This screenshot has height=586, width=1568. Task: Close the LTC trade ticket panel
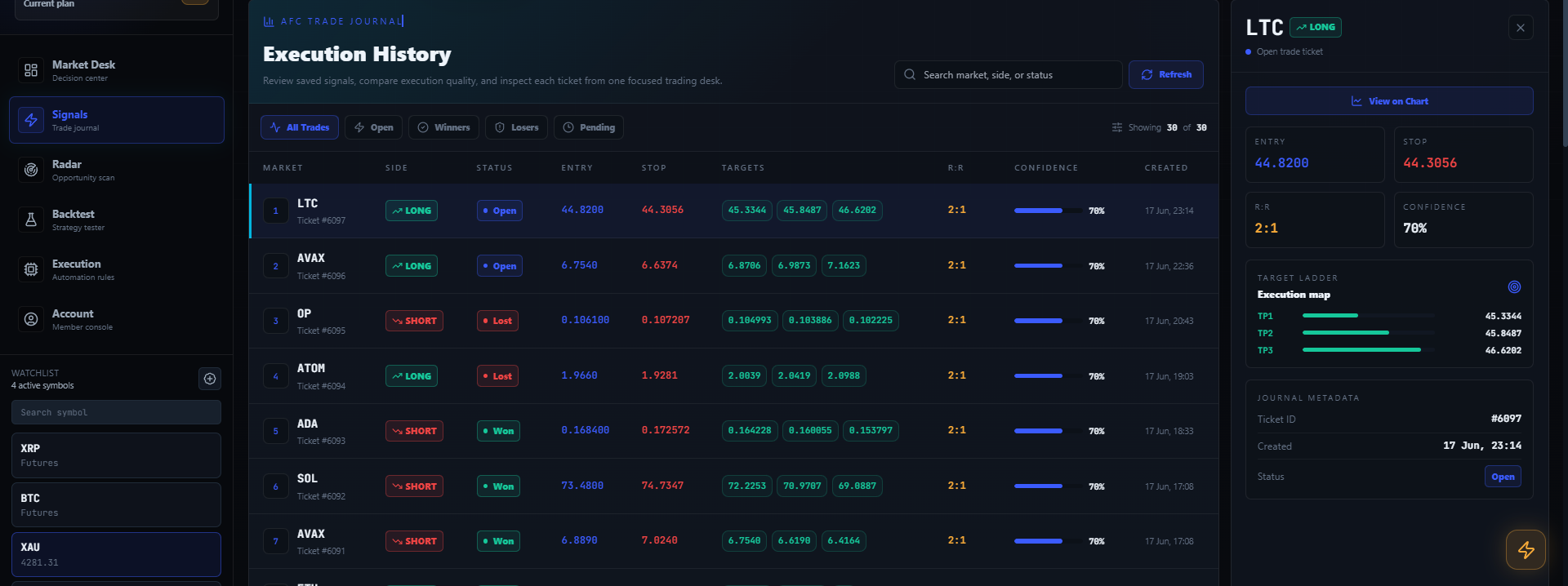[1521, 28]
